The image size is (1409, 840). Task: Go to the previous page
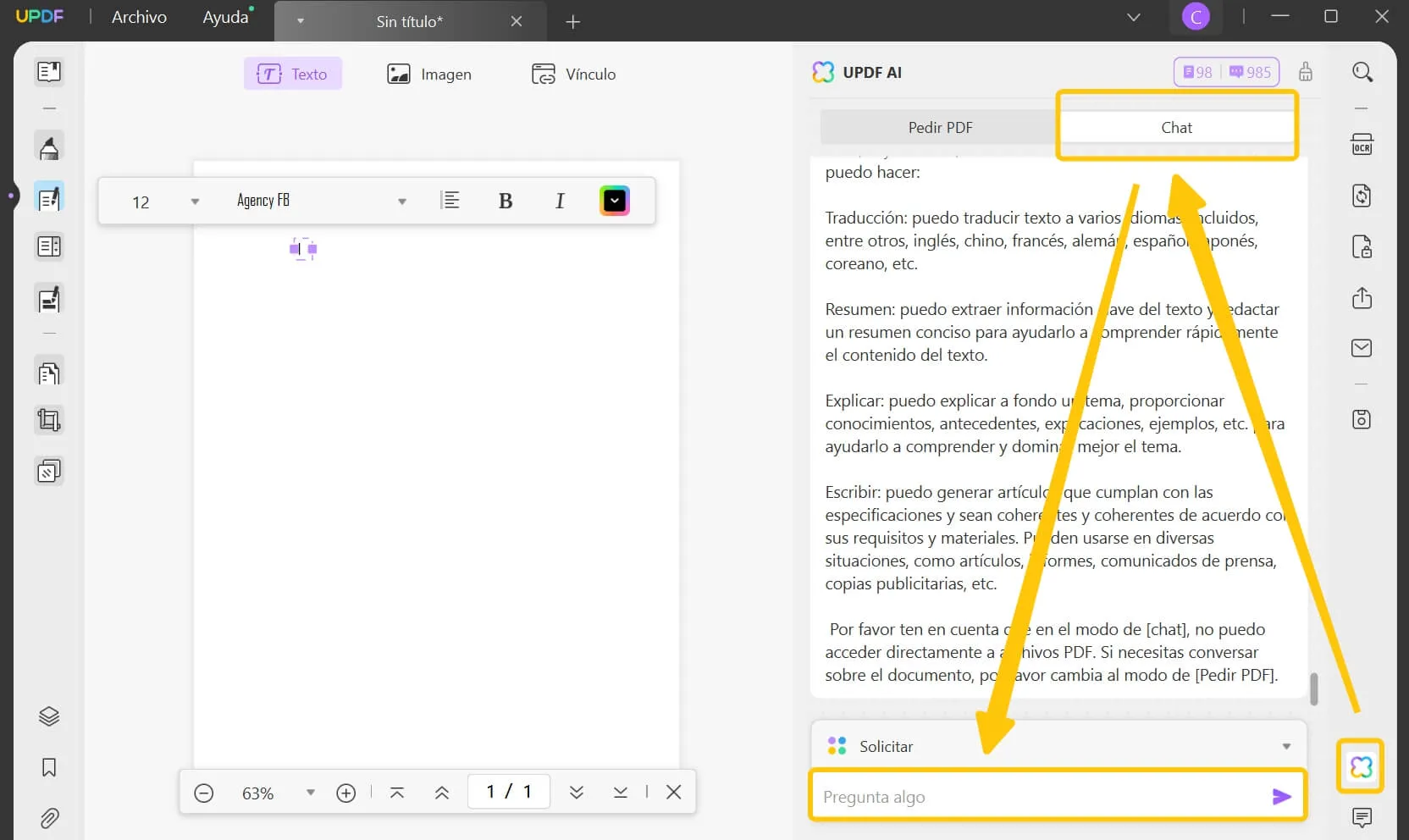tap(442, 793)
